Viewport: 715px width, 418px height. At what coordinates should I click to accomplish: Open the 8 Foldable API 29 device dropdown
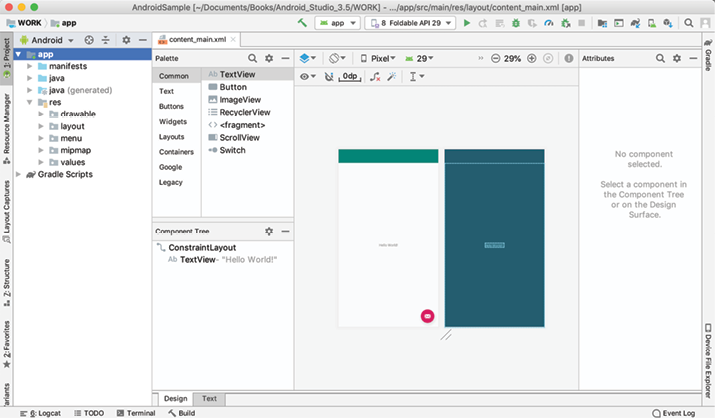pyautogui.click(x=410, y=23)
